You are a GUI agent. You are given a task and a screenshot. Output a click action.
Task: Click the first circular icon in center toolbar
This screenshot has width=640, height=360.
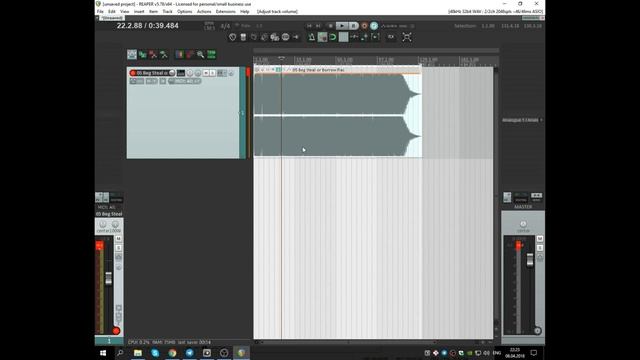tap(232, 37)
